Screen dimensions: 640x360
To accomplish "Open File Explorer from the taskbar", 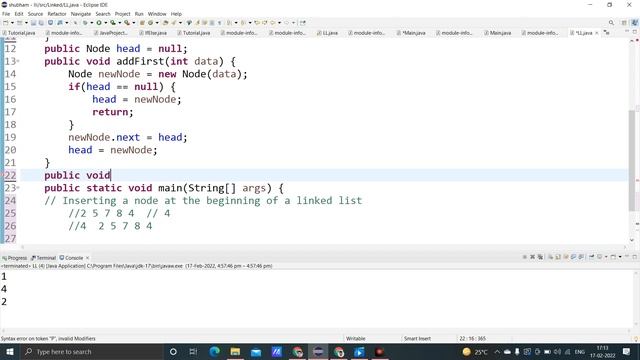I will (235, 351).
